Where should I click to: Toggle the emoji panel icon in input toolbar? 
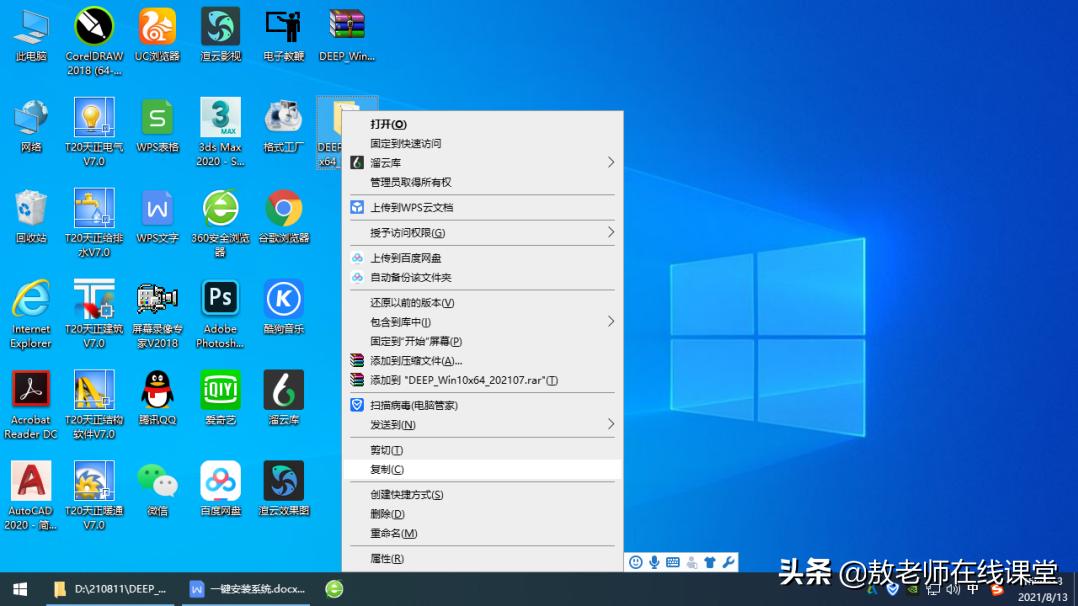point(636,562)
